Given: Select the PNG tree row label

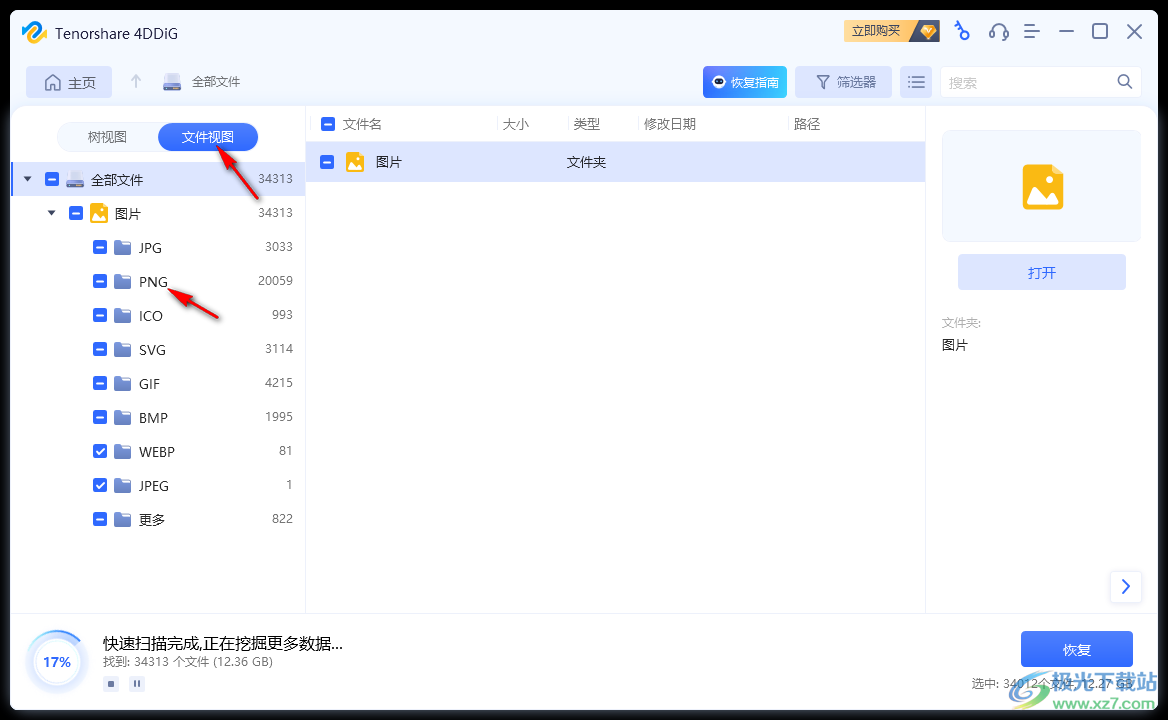Looking at the screenshot, I should (x=153, y=281).
